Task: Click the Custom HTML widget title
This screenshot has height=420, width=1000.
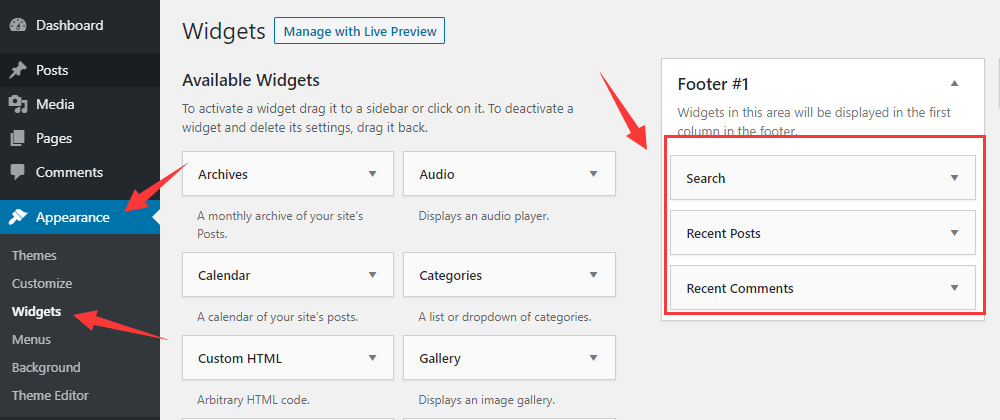Action: tap(240, 358)
